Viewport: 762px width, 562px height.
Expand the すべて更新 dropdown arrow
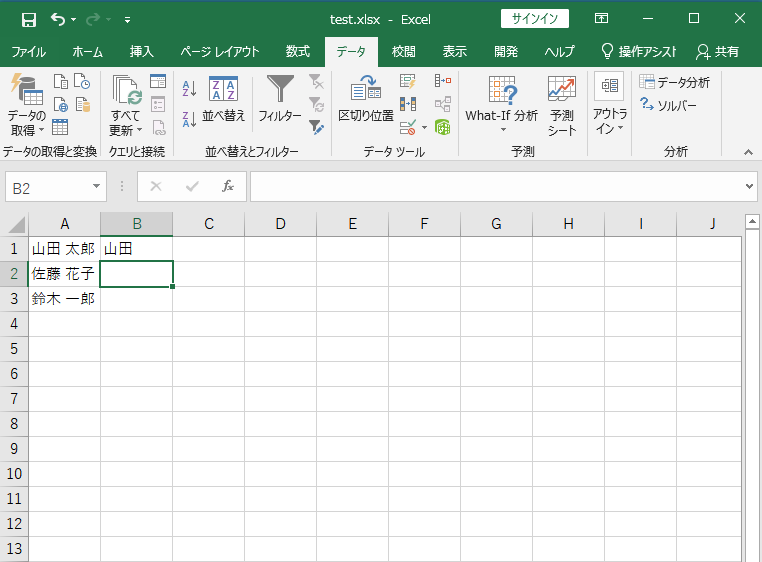[x=139, y=130]
